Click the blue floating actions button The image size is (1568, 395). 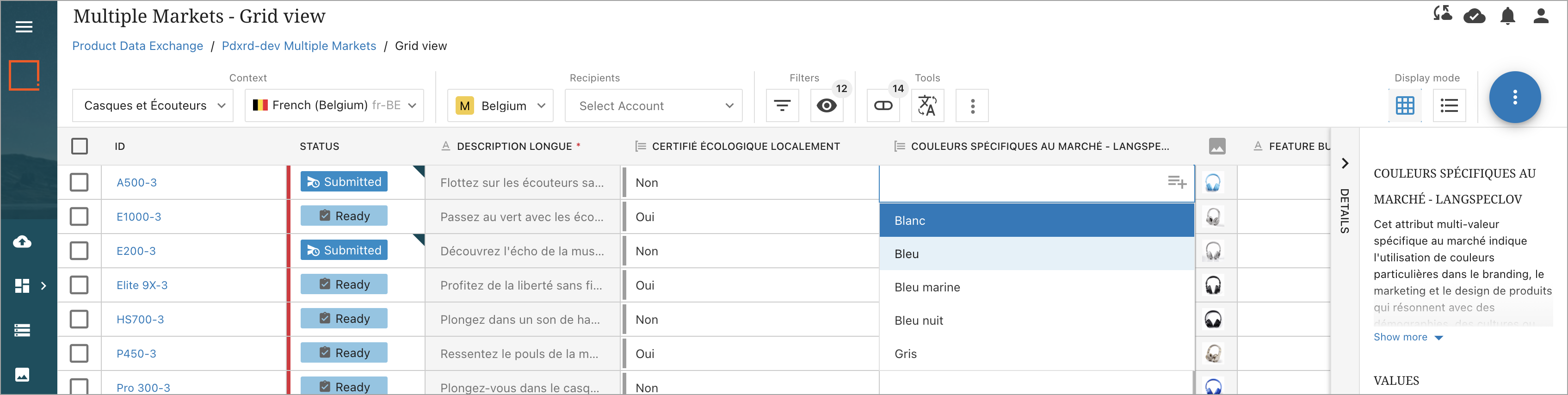point(1514,98)
